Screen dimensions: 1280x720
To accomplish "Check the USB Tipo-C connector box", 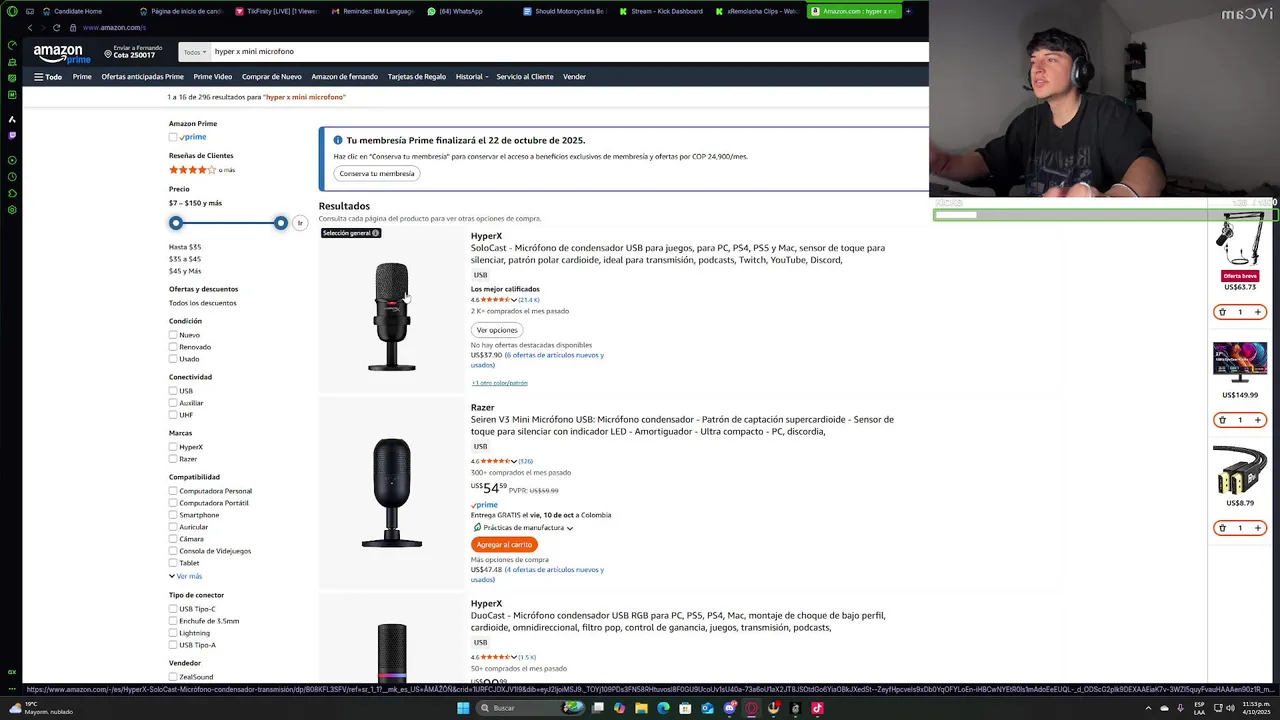I will 173,609.
